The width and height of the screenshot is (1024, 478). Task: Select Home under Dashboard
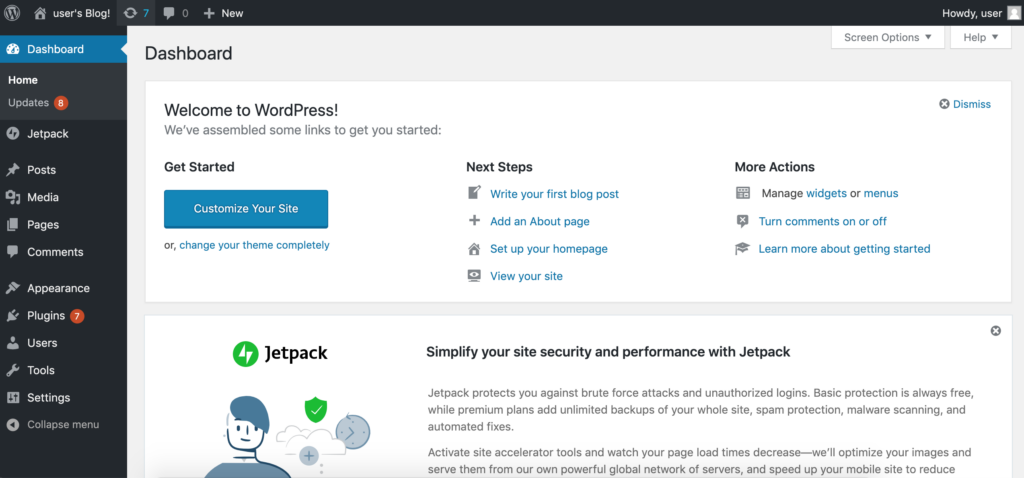point(23,80)
